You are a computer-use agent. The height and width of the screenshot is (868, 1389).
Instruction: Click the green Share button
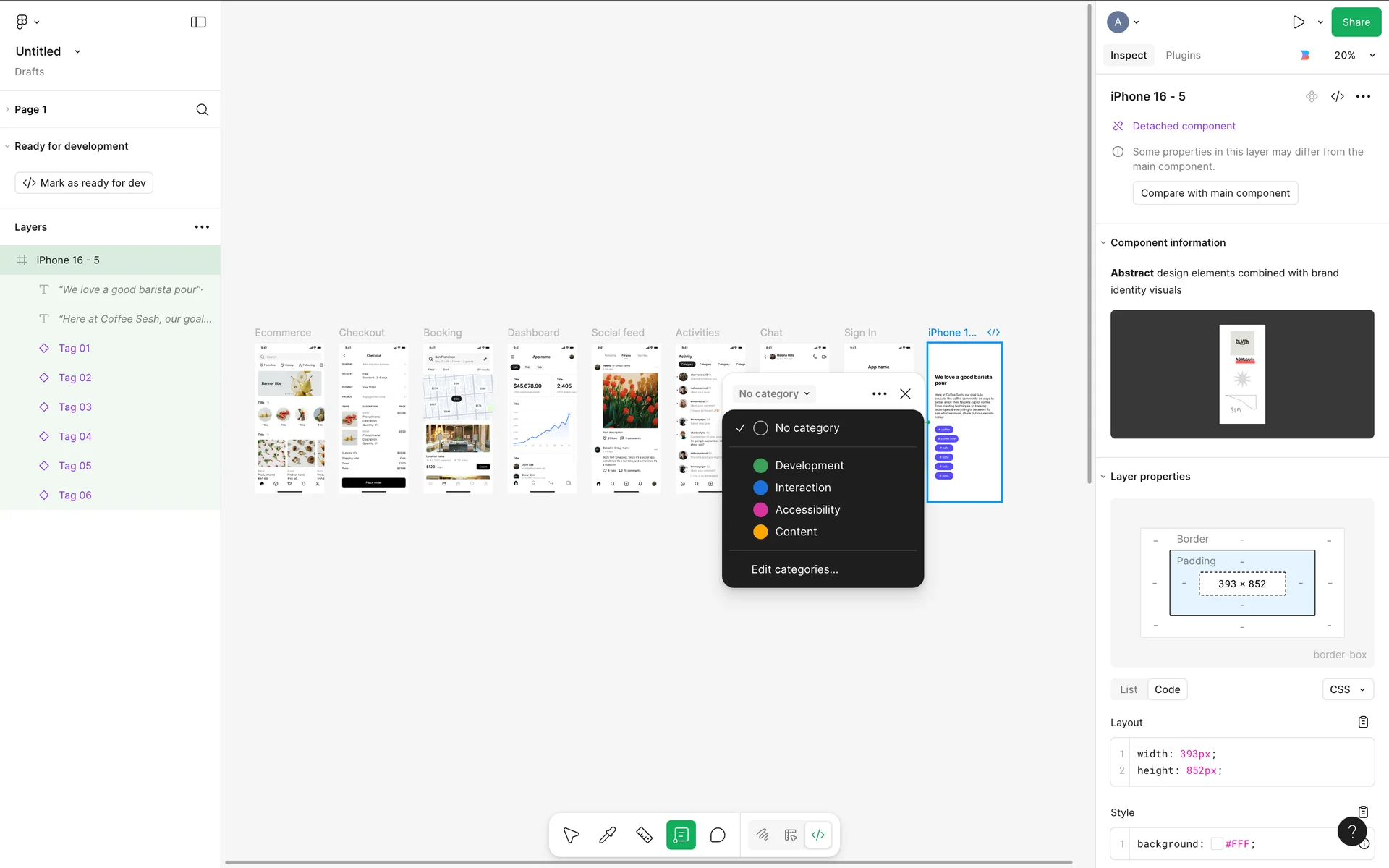click(1356, 22)
